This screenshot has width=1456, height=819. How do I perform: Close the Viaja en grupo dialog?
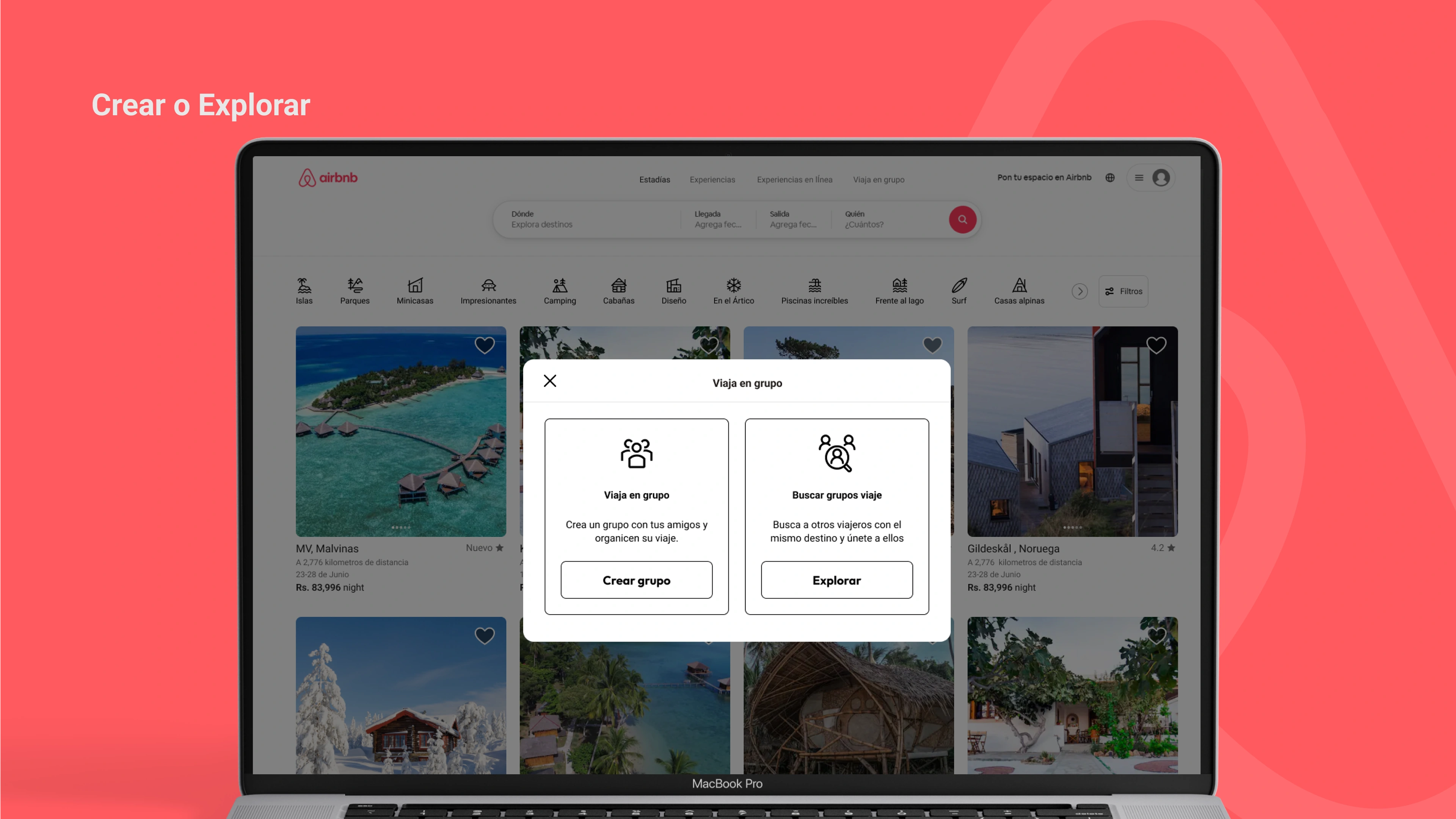click(550, 380)
